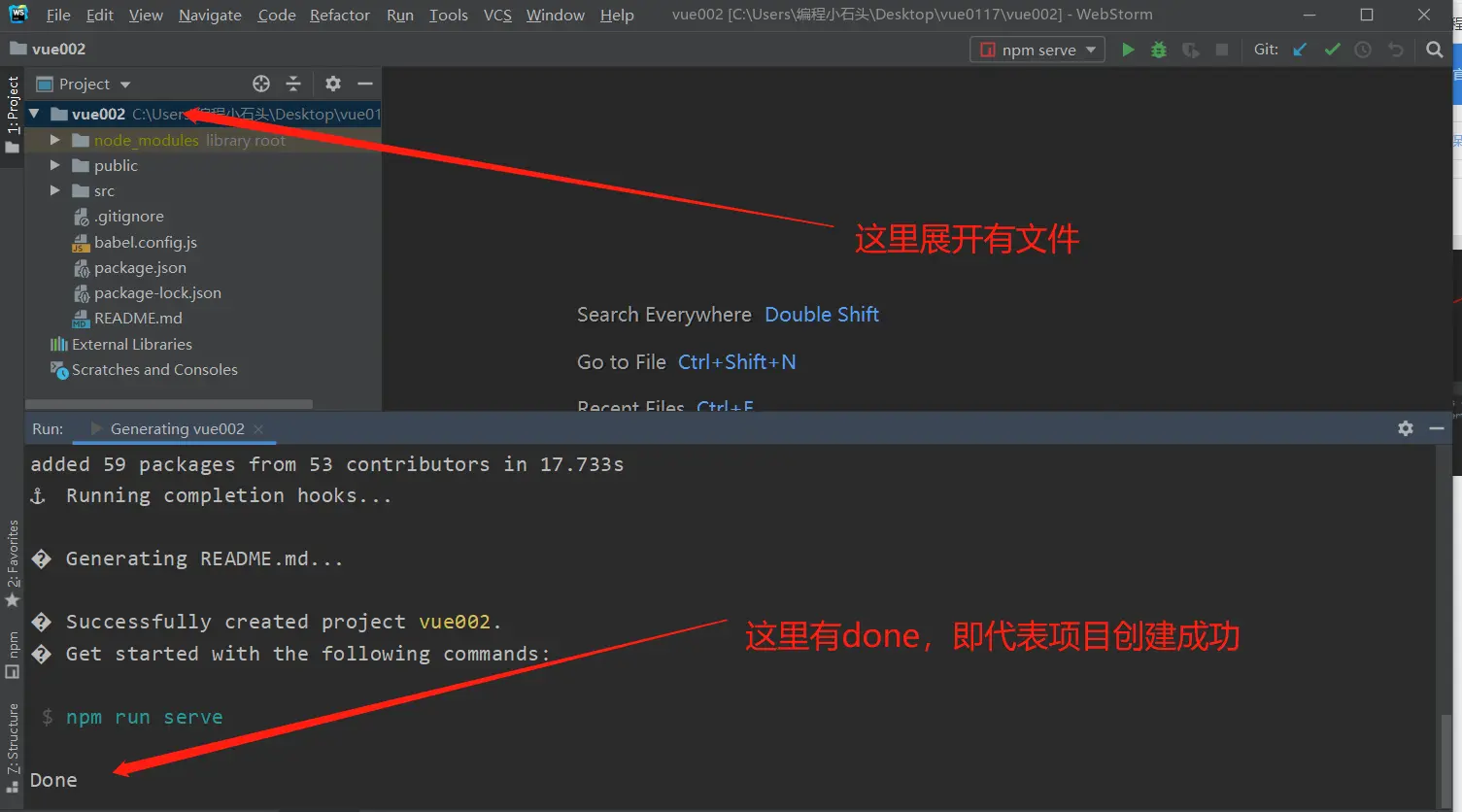Open the Window menu
This screenshot has height=812, width=1462.
pos(556,15)
